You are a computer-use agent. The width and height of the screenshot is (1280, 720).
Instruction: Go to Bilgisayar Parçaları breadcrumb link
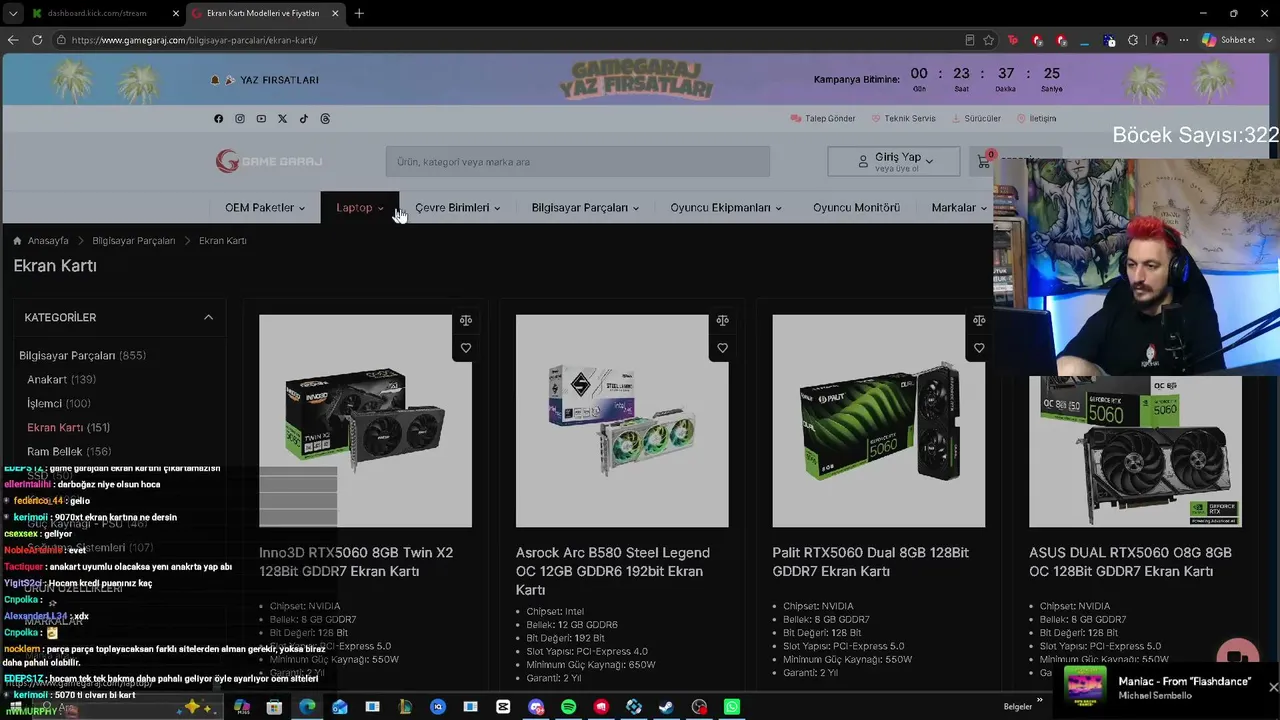tap(134, 241)
